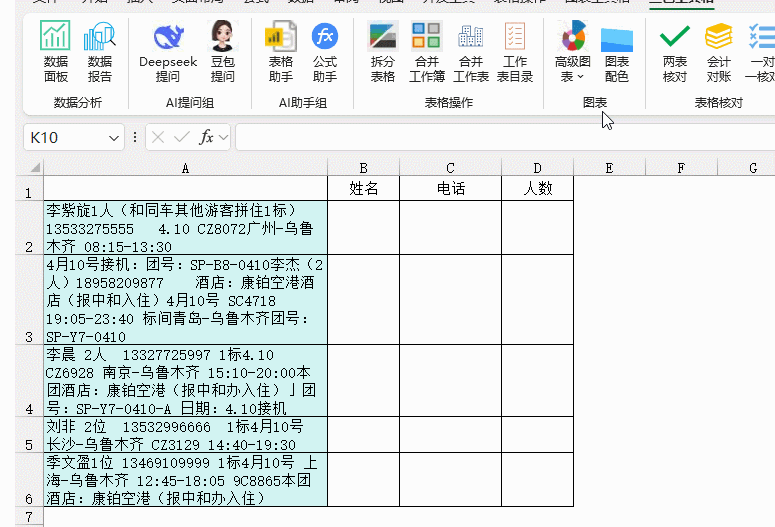Viewport: 775px width, 527px height.
Task: Select column F header
Action: click(x=682, y=168)
